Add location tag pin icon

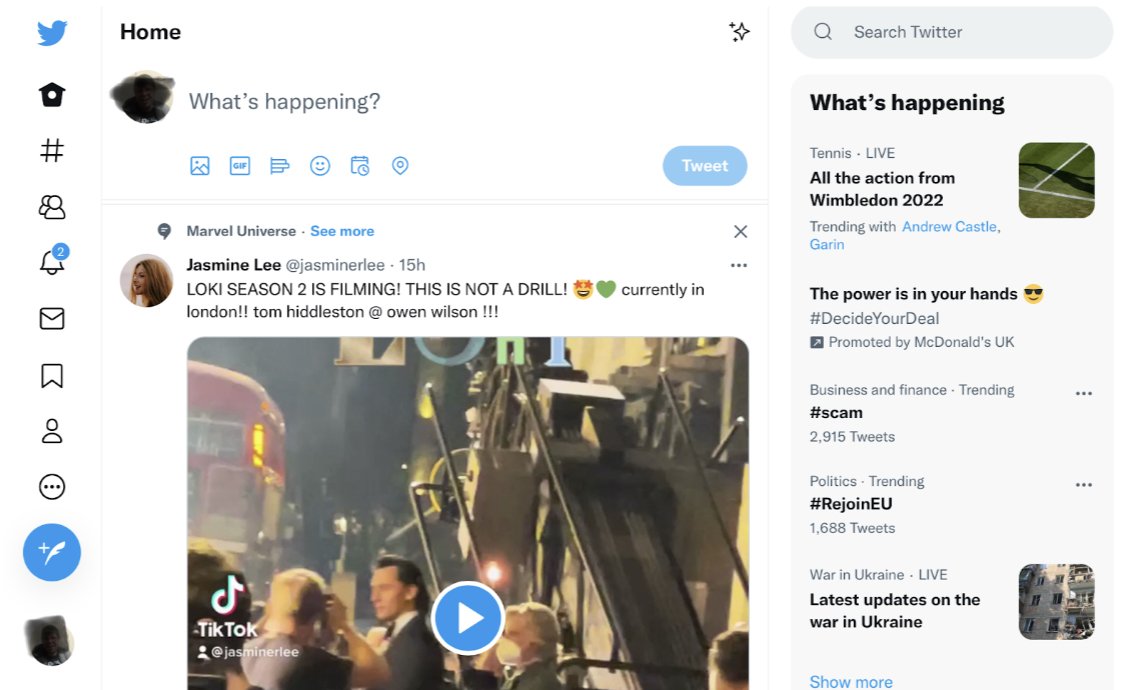pyautogui.click(x=400, y=166)
